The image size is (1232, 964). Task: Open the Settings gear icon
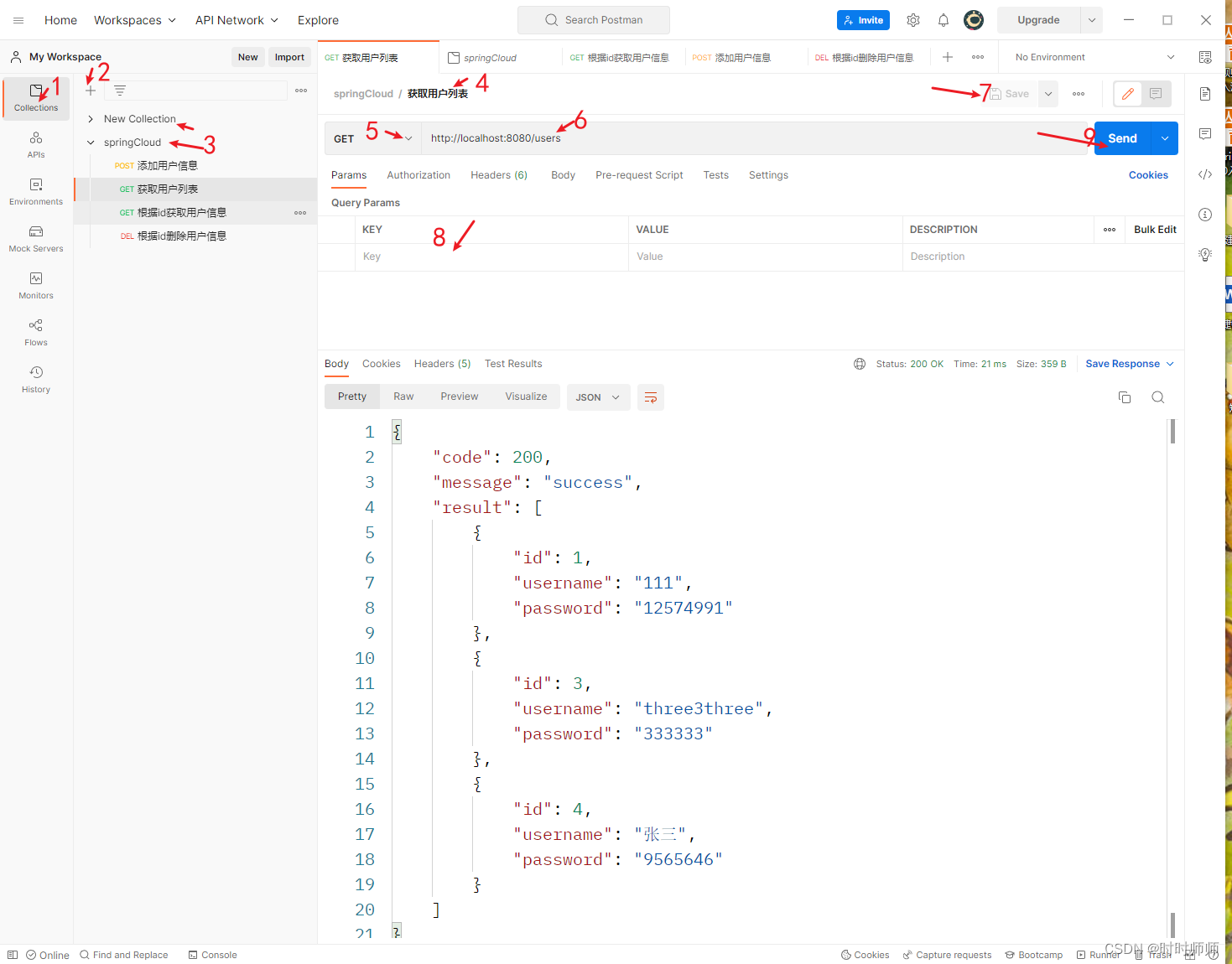tap(913, 20)
